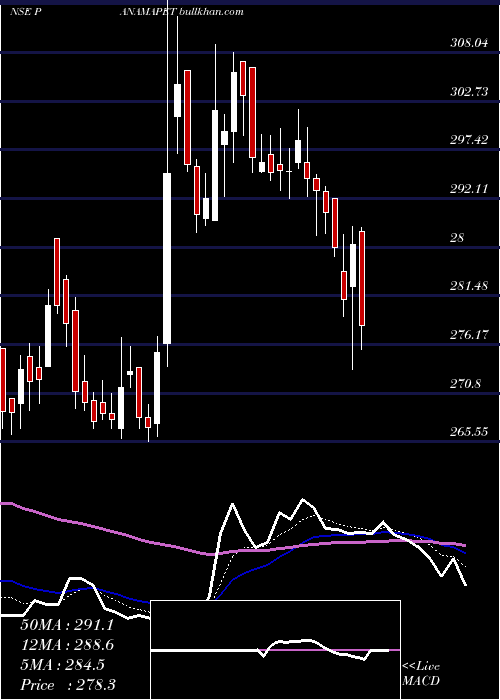The image size is (500, 700).
Task: Click inside the MACD inset chart
Action: click(275, 650)
